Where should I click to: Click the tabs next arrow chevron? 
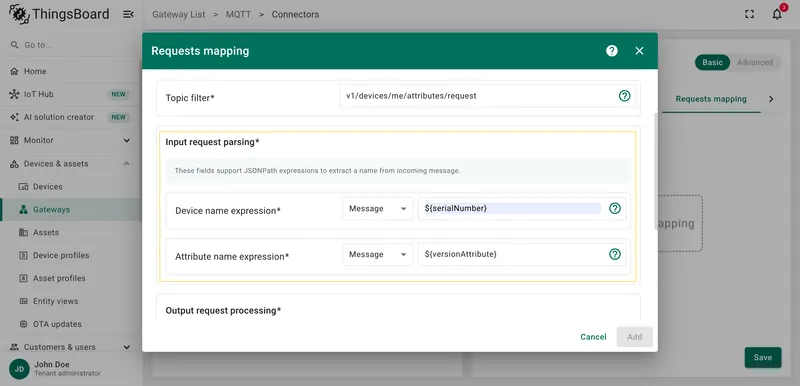[771, 99]
